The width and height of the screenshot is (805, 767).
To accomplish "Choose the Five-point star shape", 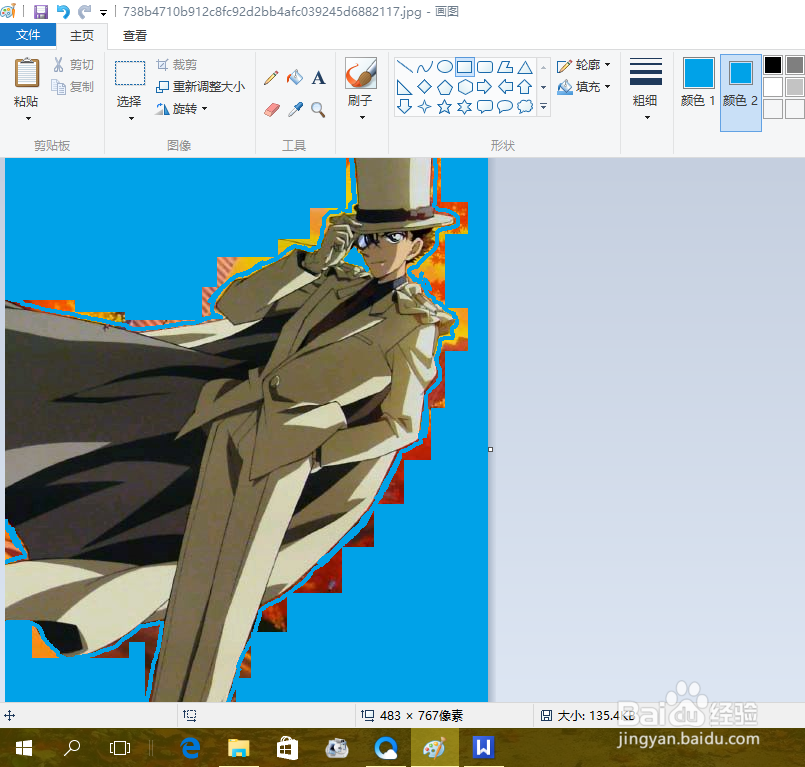I will click(x=445, y=106).
